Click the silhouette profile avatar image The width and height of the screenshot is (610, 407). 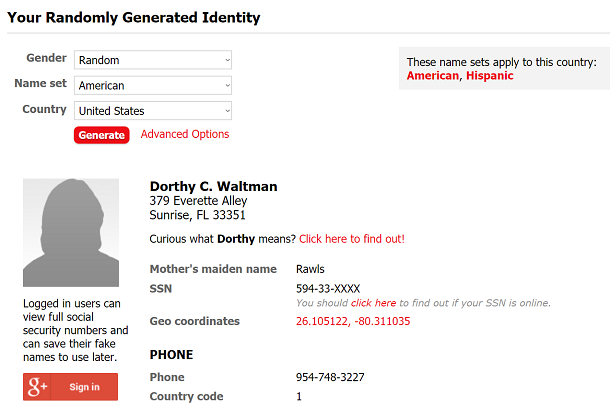point(71,233)
